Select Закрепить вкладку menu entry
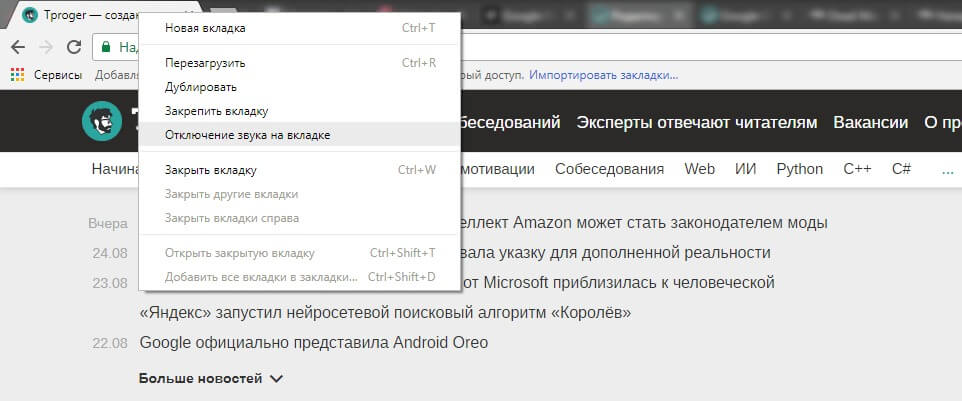This screenshot has width=962, height=401. [x=216, y=111]
